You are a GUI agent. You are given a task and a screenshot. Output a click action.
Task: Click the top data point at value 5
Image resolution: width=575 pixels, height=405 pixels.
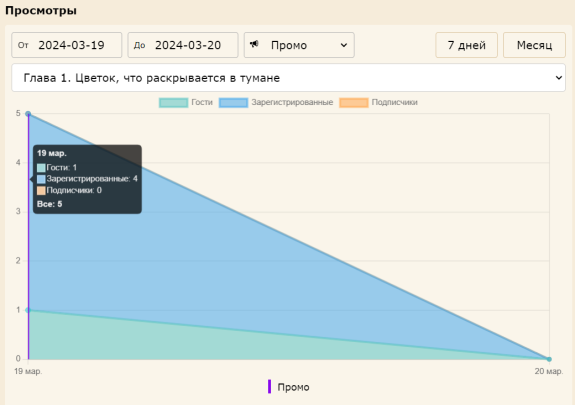click(x=28, y=114)
